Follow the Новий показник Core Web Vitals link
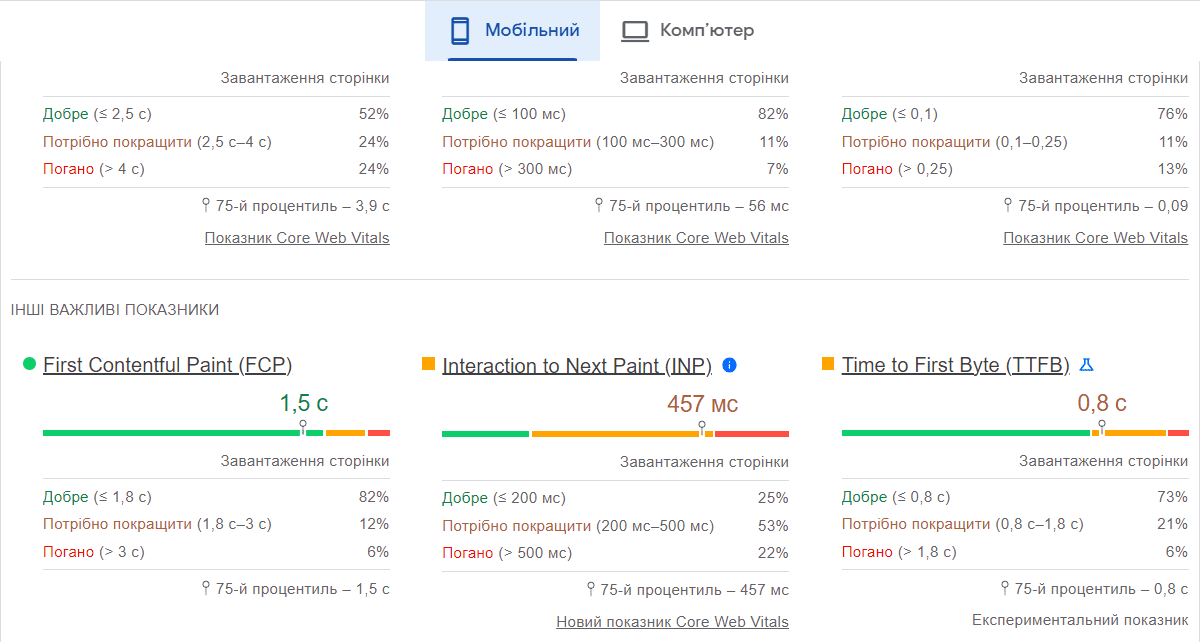Image resolution: width=1200 pixels, height=642 pixels. coord(672,621)
